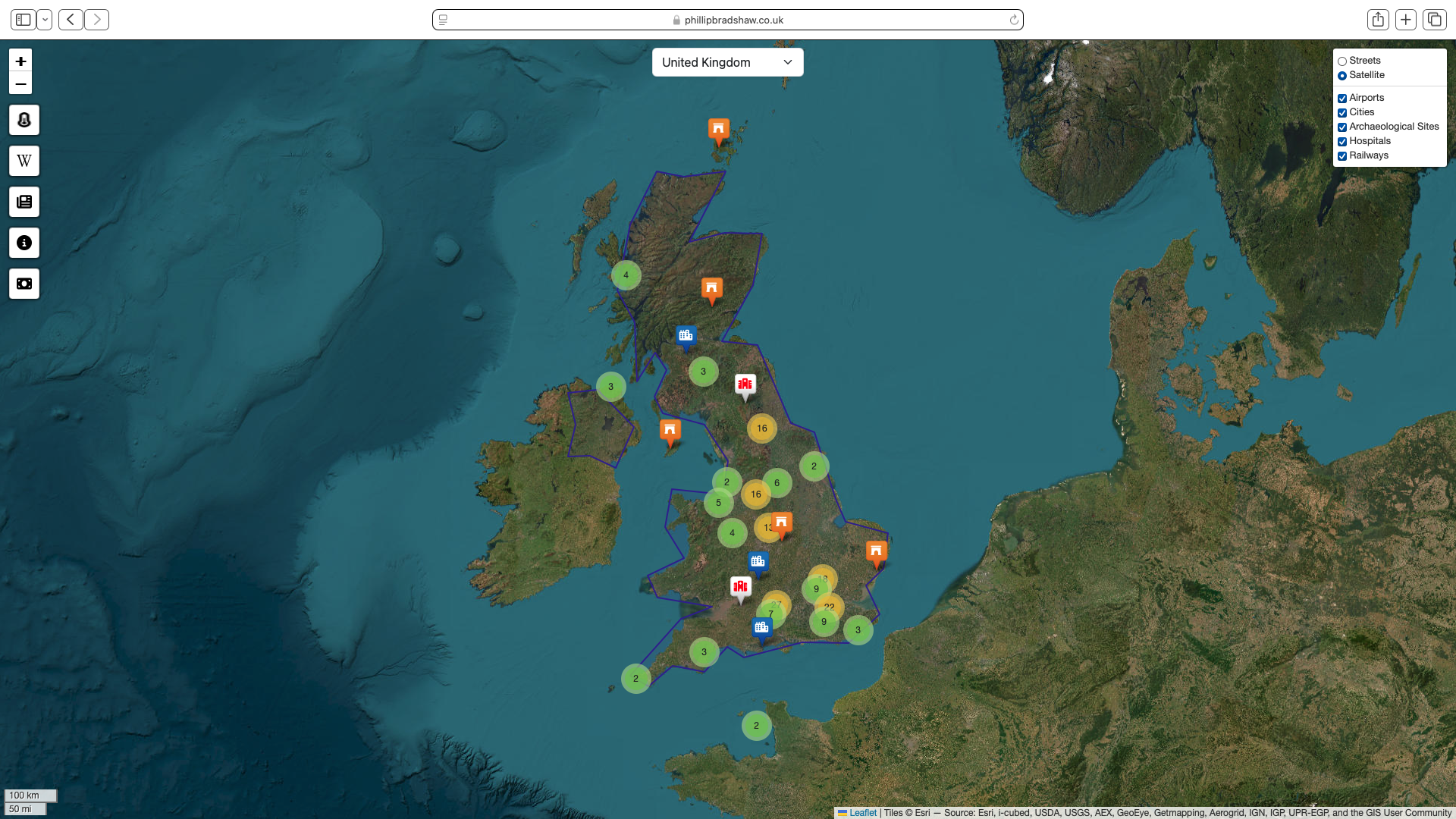Viewport: 1456px width, 819px height.
Task: Disable the Railways overlay checkbox
Action: pos(1342,156)
